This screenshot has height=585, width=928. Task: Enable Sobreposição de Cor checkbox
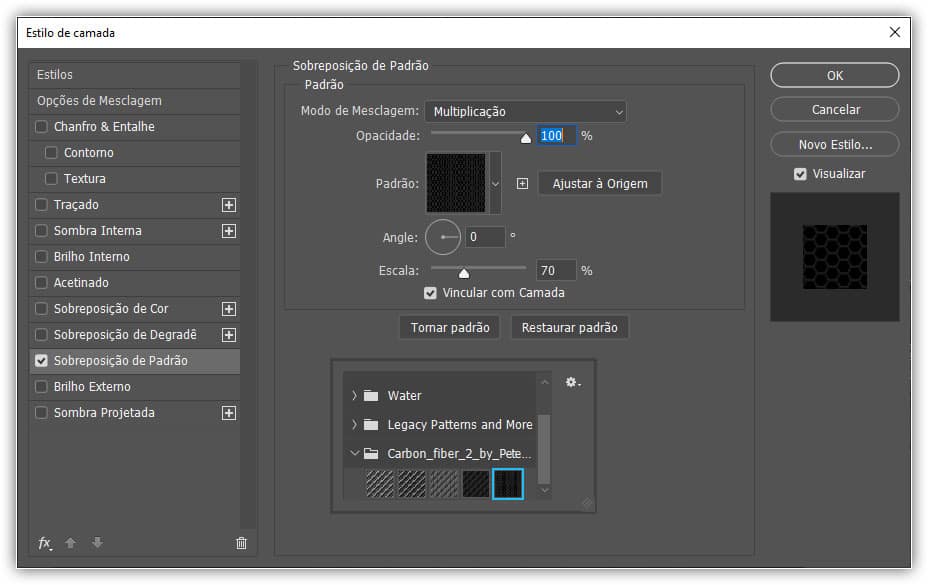coord(41,309)
